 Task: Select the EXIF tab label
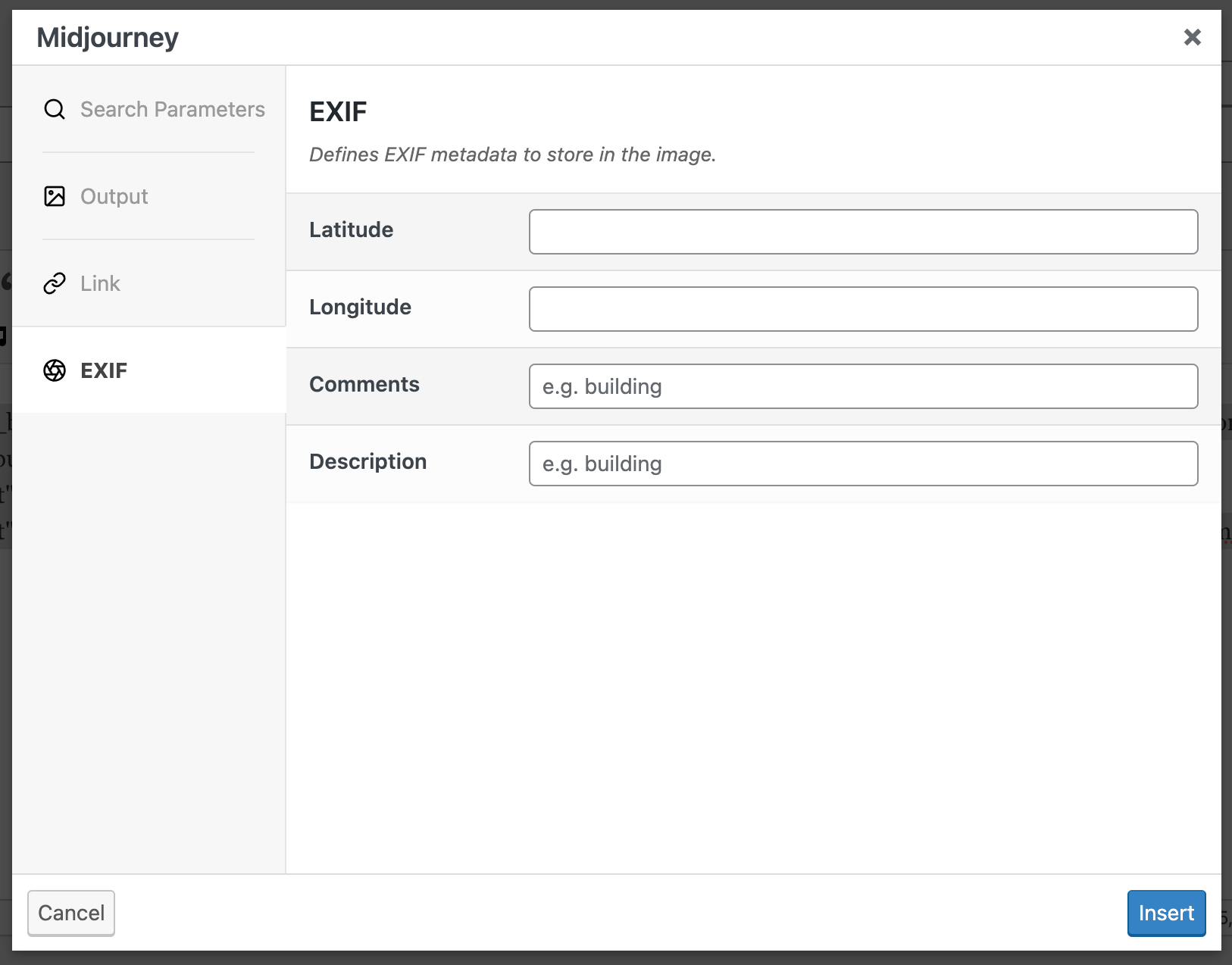104,370
